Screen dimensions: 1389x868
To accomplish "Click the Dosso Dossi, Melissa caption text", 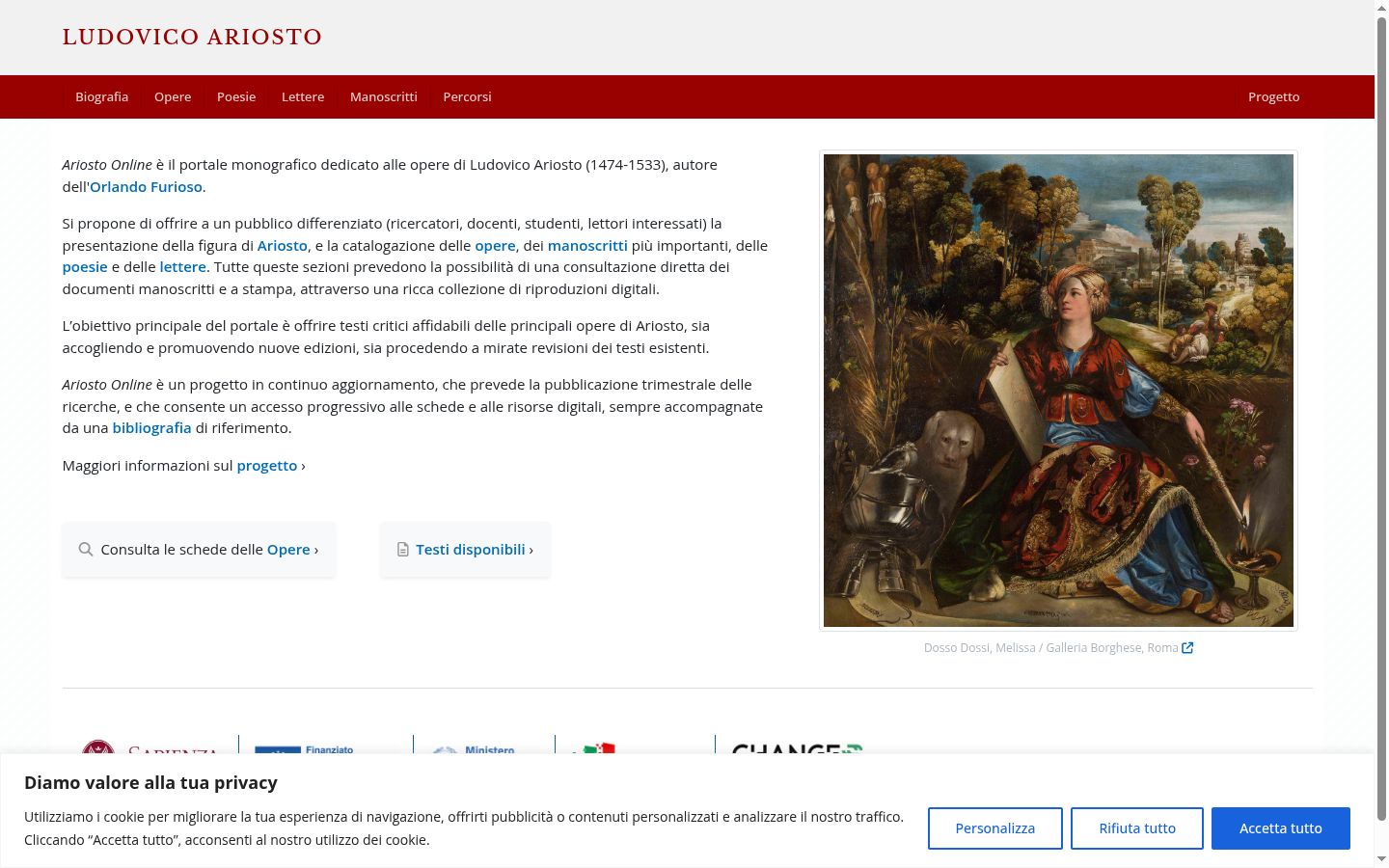I will [x=1050, y=648].
